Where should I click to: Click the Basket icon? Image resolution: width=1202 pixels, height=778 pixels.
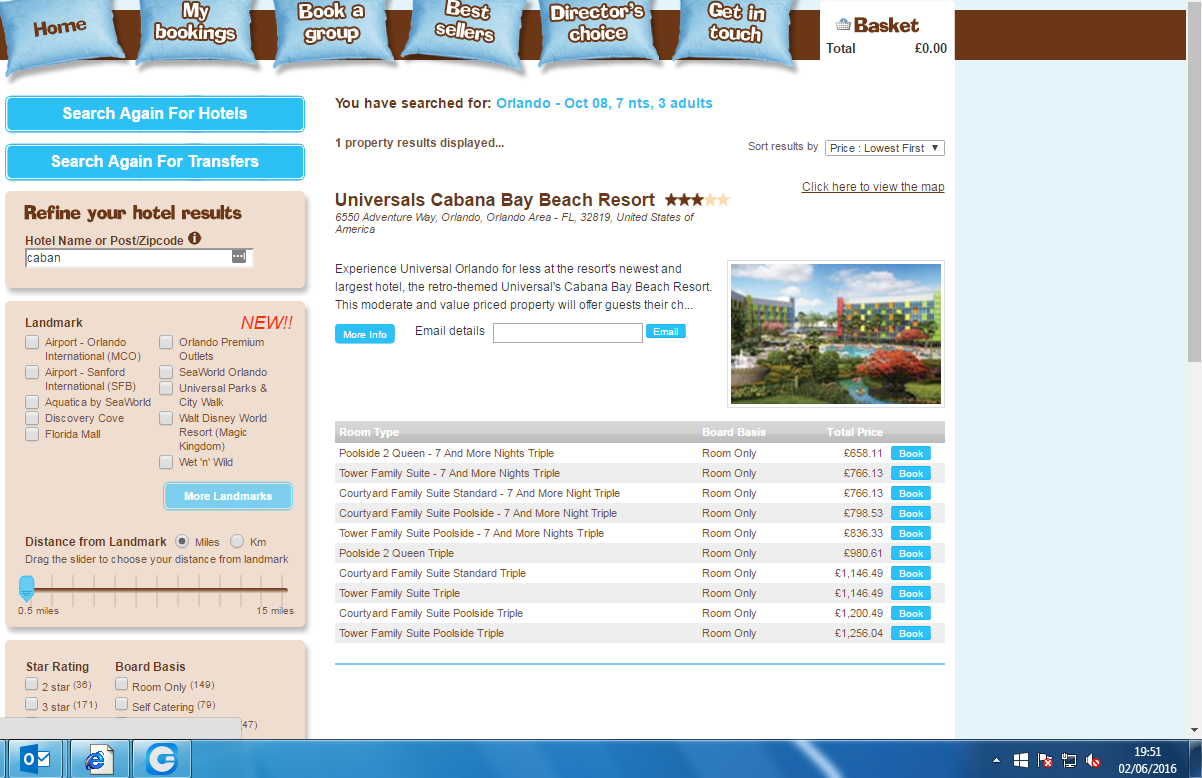click(843, 25)
